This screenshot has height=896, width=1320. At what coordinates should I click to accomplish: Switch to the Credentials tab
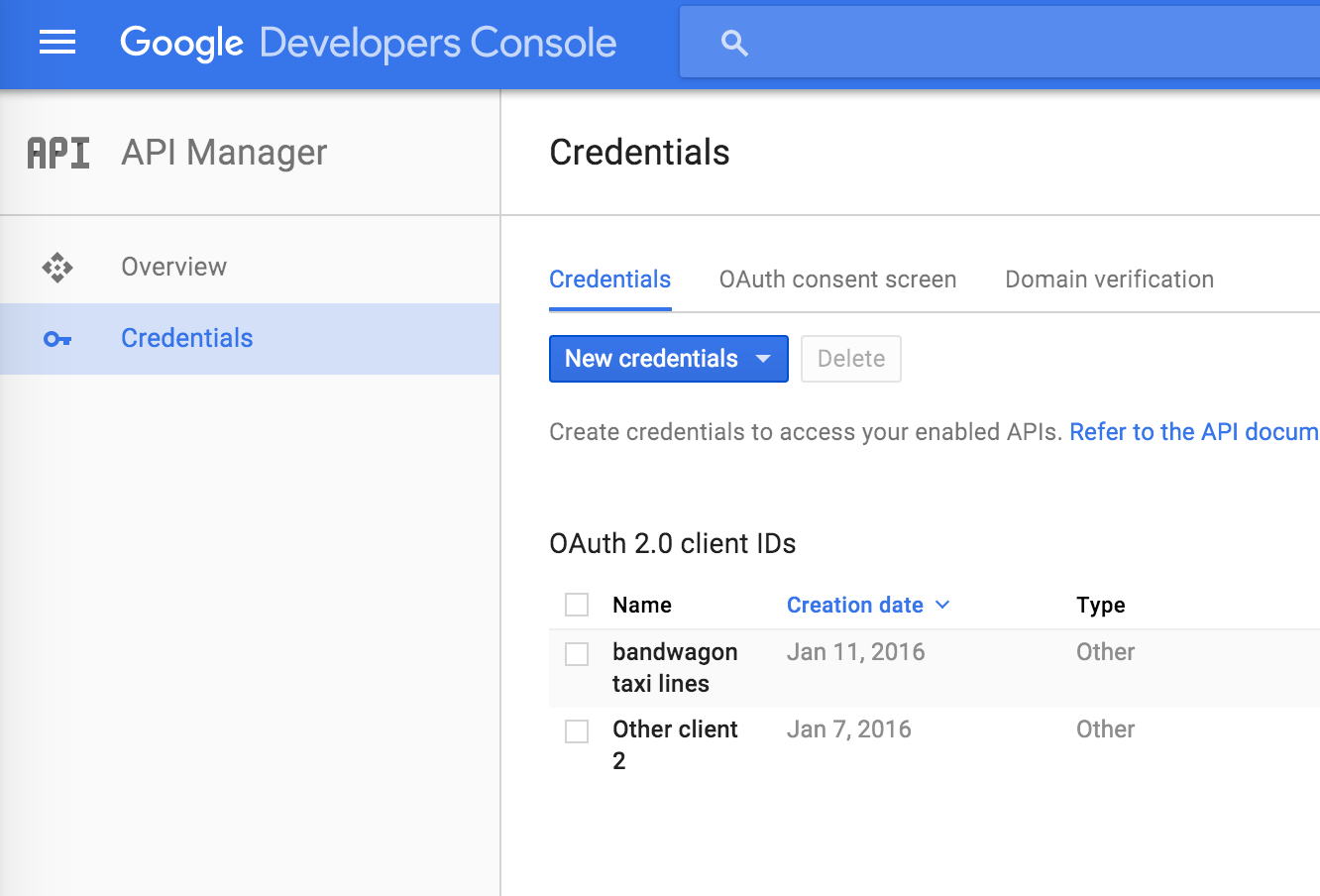pyautogui.click(x=610, y=280)
